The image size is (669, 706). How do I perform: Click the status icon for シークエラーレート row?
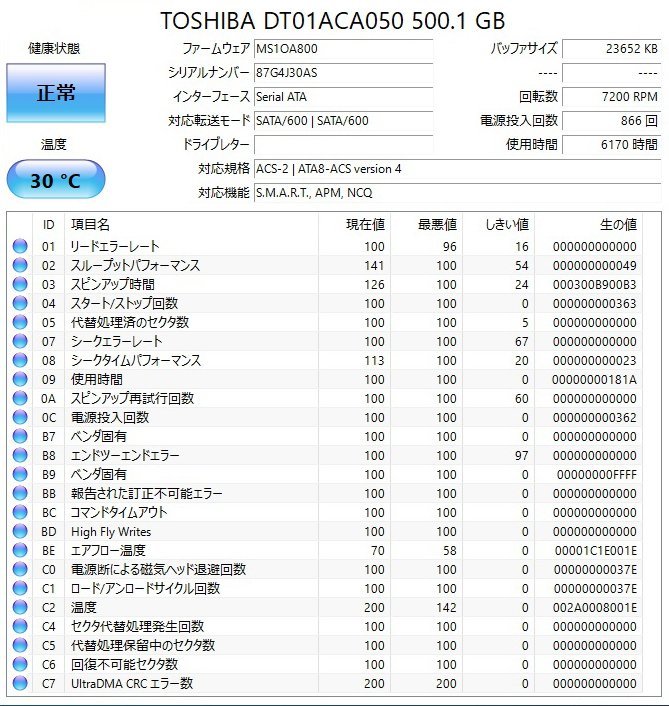point(20,341)
